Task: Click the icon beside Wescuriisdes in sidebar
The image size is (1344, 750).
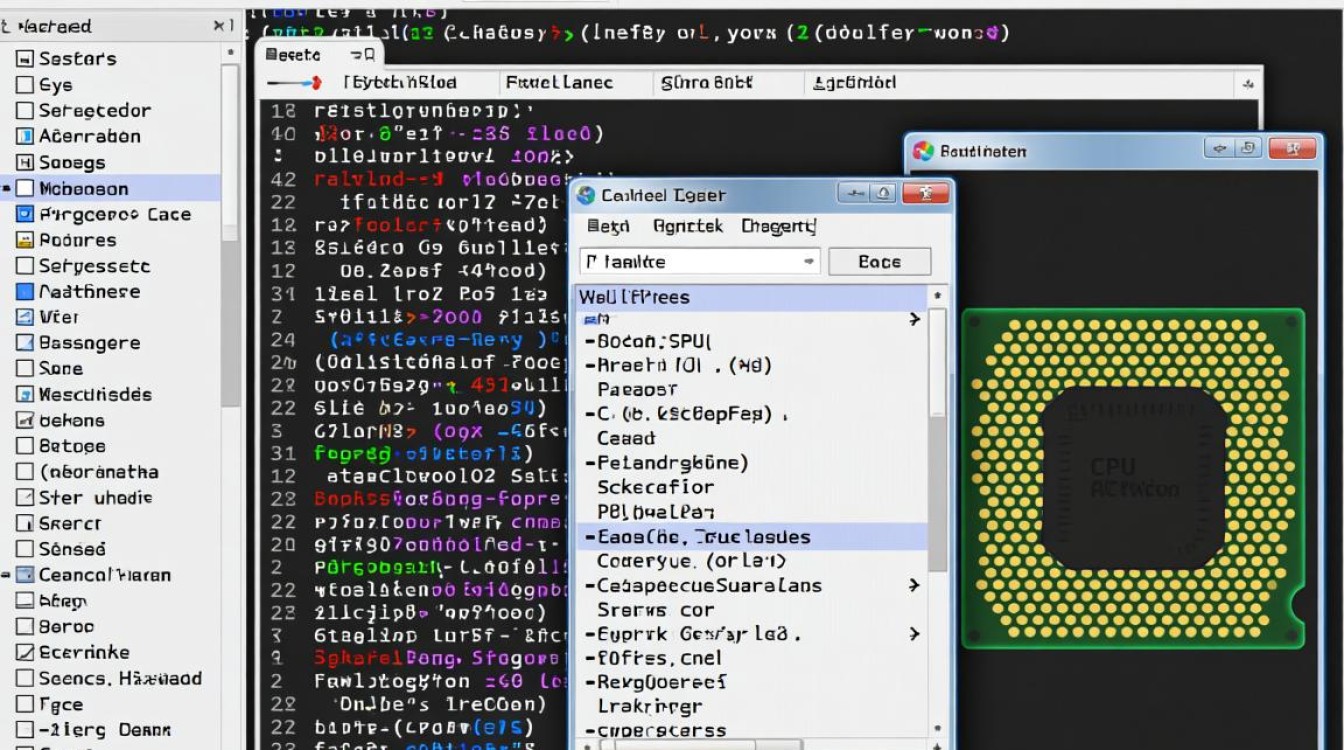Action: coord(25,395)
